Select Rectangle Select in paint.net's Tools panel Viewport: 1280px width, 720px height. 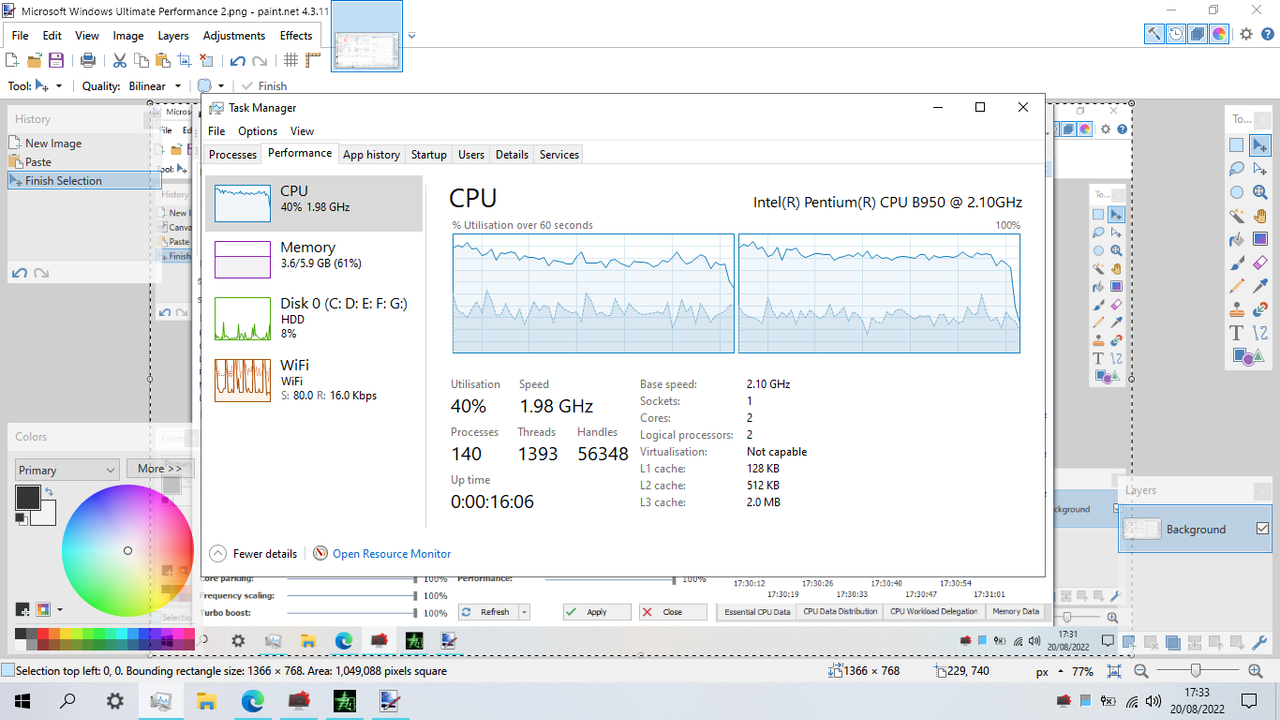[1237, 145]
